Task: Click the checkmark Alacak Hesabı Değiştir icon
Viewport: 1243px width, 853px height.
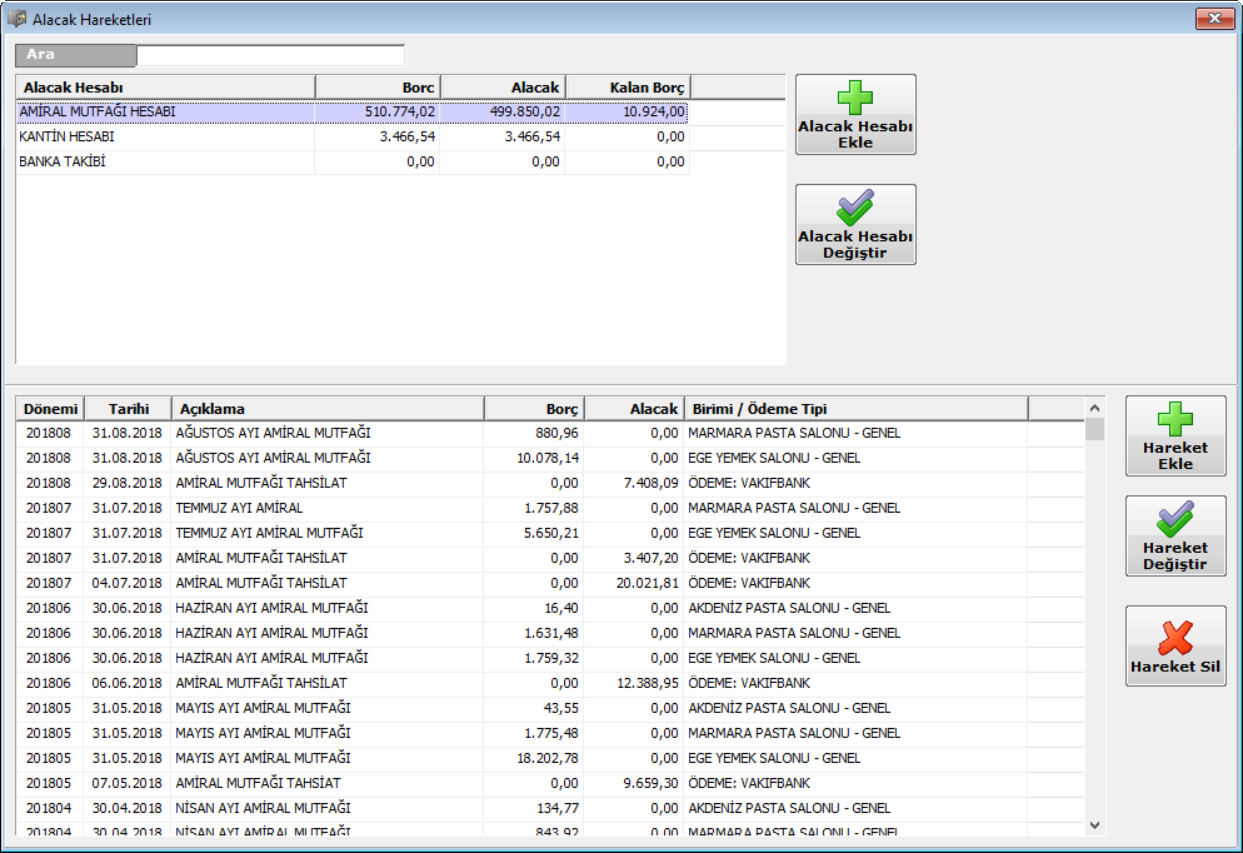Action: [x=855, y=209]
